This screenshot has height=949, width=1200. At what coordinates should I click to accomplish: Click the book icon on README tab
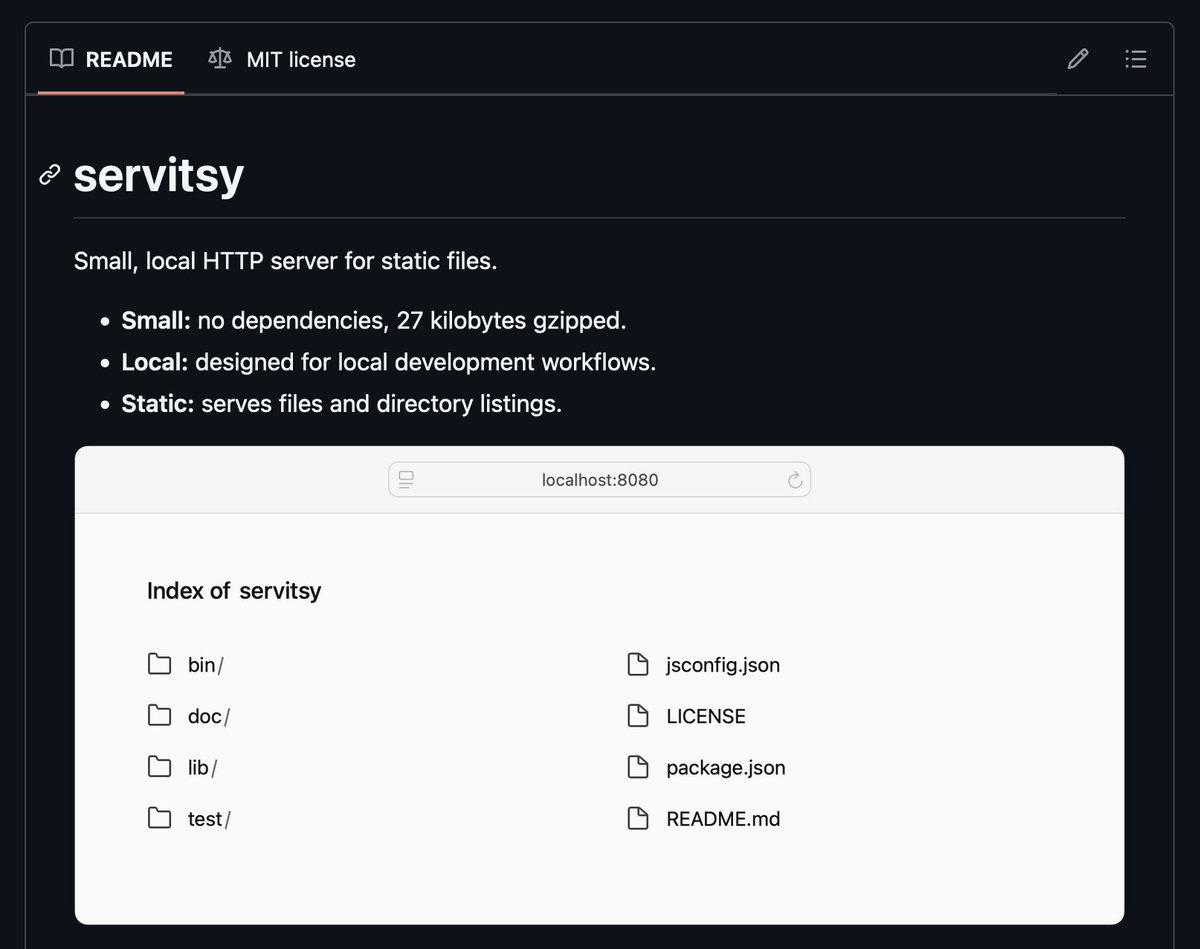tap(62, 59)
